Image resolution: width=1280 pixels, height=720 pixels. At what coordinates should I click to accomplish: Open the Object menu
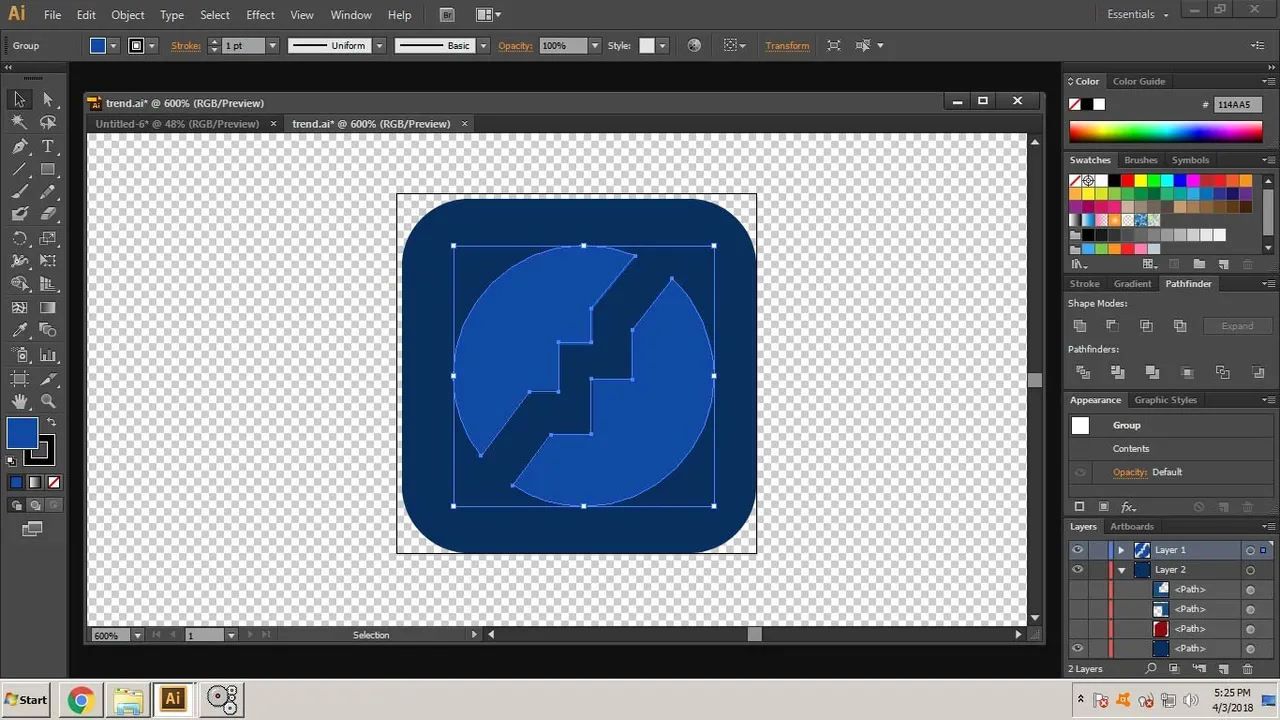click(x=128, y=15)
